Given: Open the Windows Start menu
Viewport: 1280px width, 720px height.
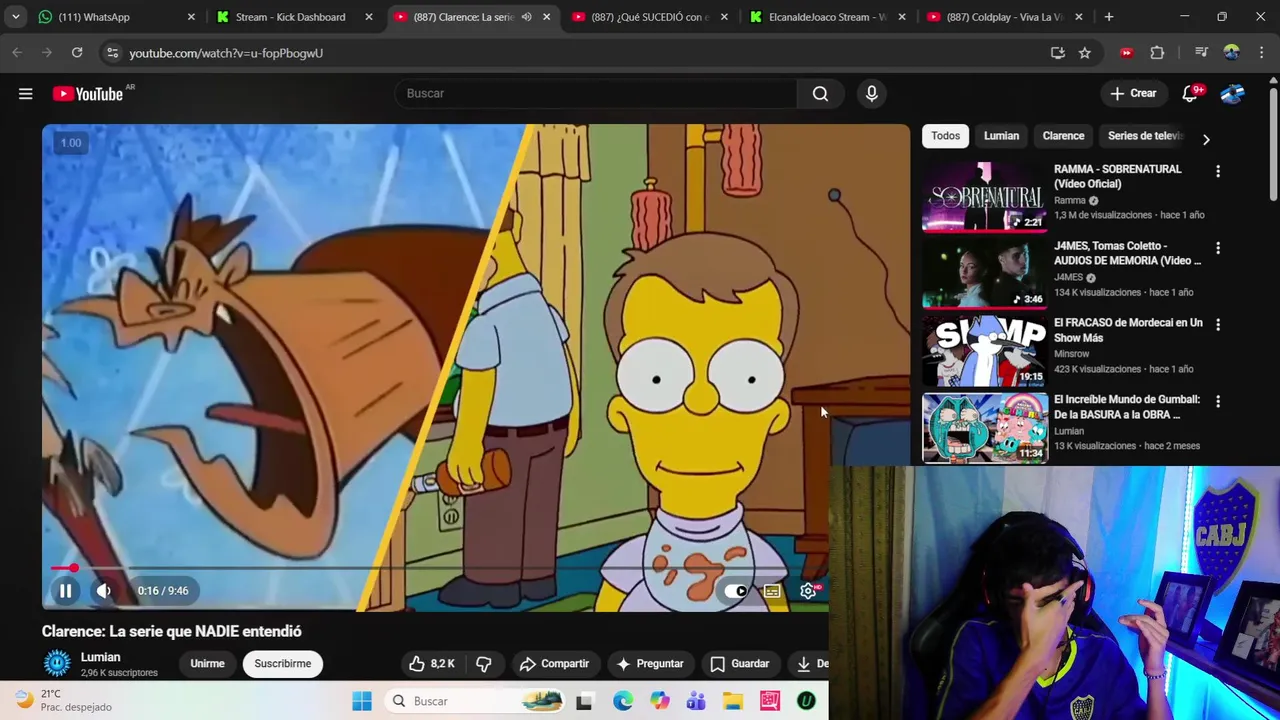Looking at the screenshot, I should tap(362, 702).
